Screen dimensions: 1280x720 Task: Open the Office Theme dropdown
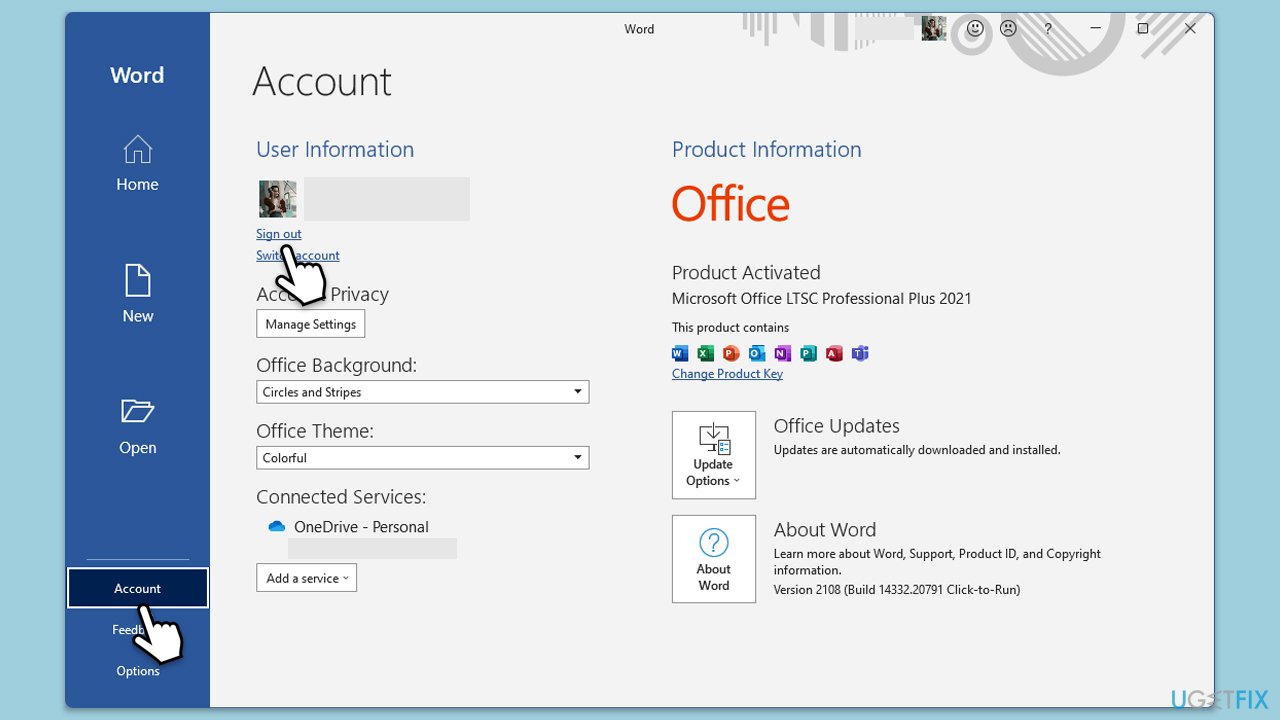pos(422,458)
